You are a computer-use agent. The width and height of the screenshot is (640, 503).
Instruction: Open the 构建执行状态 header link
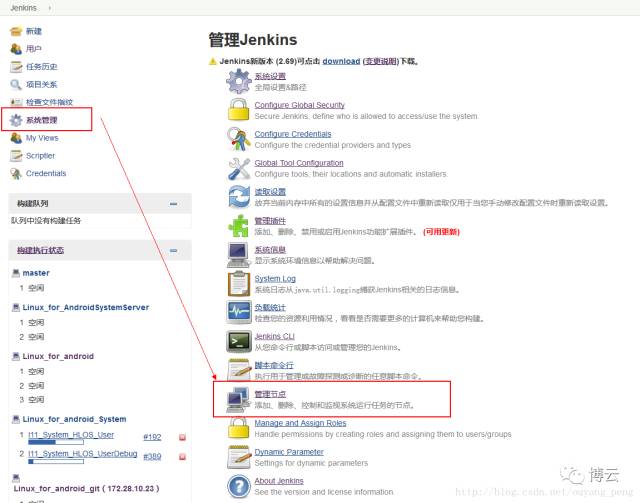pyautogui.click(x=40, y=250)
